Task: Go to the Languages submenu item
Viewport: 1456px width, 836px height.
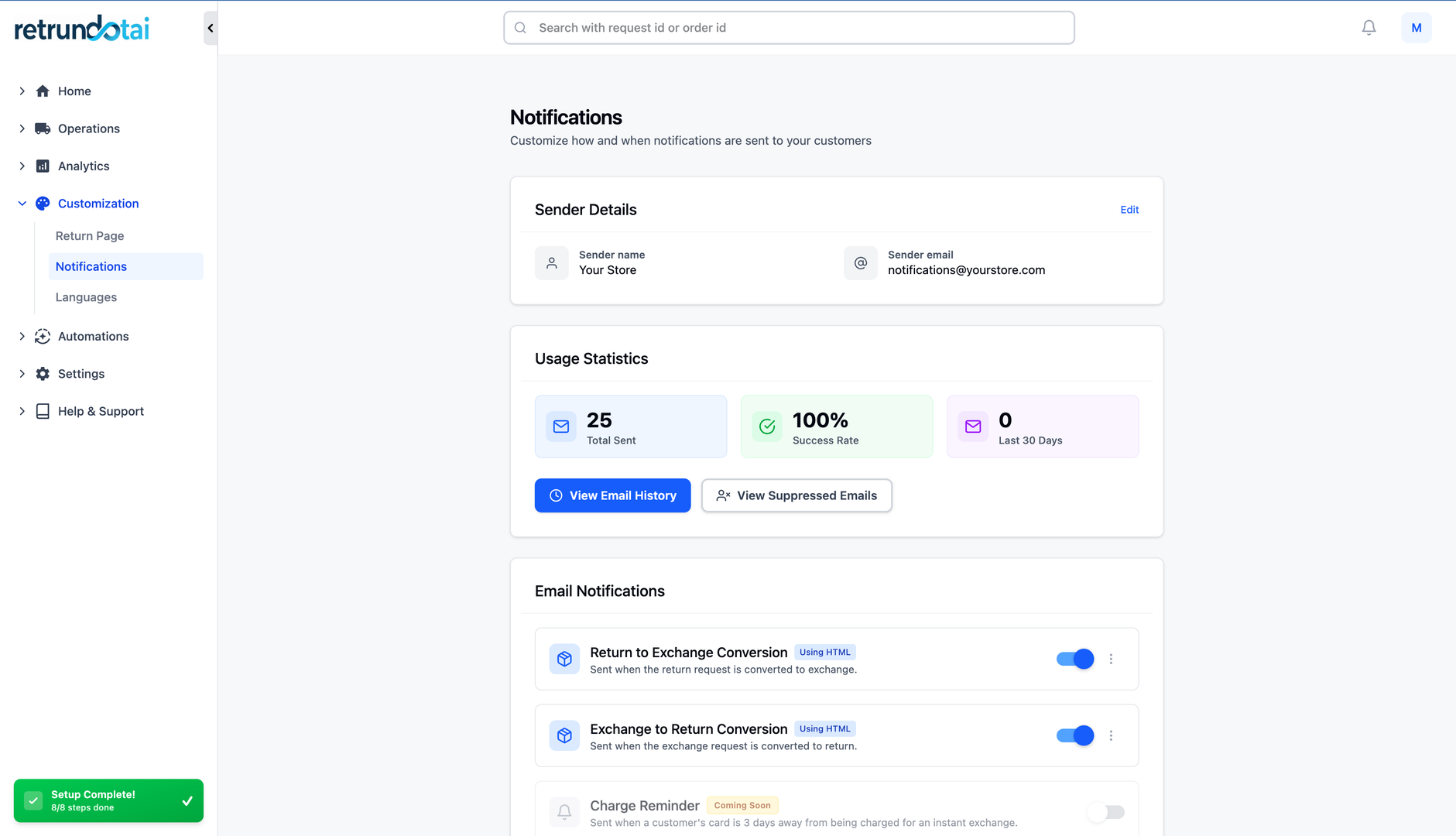Action: pos(86,297)
